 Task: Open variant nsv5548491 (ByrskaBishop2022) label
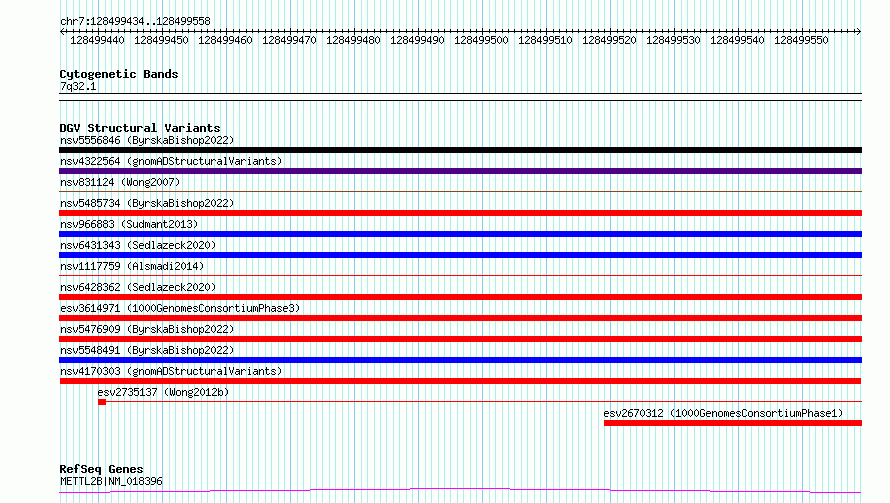(x=147, y=350)
